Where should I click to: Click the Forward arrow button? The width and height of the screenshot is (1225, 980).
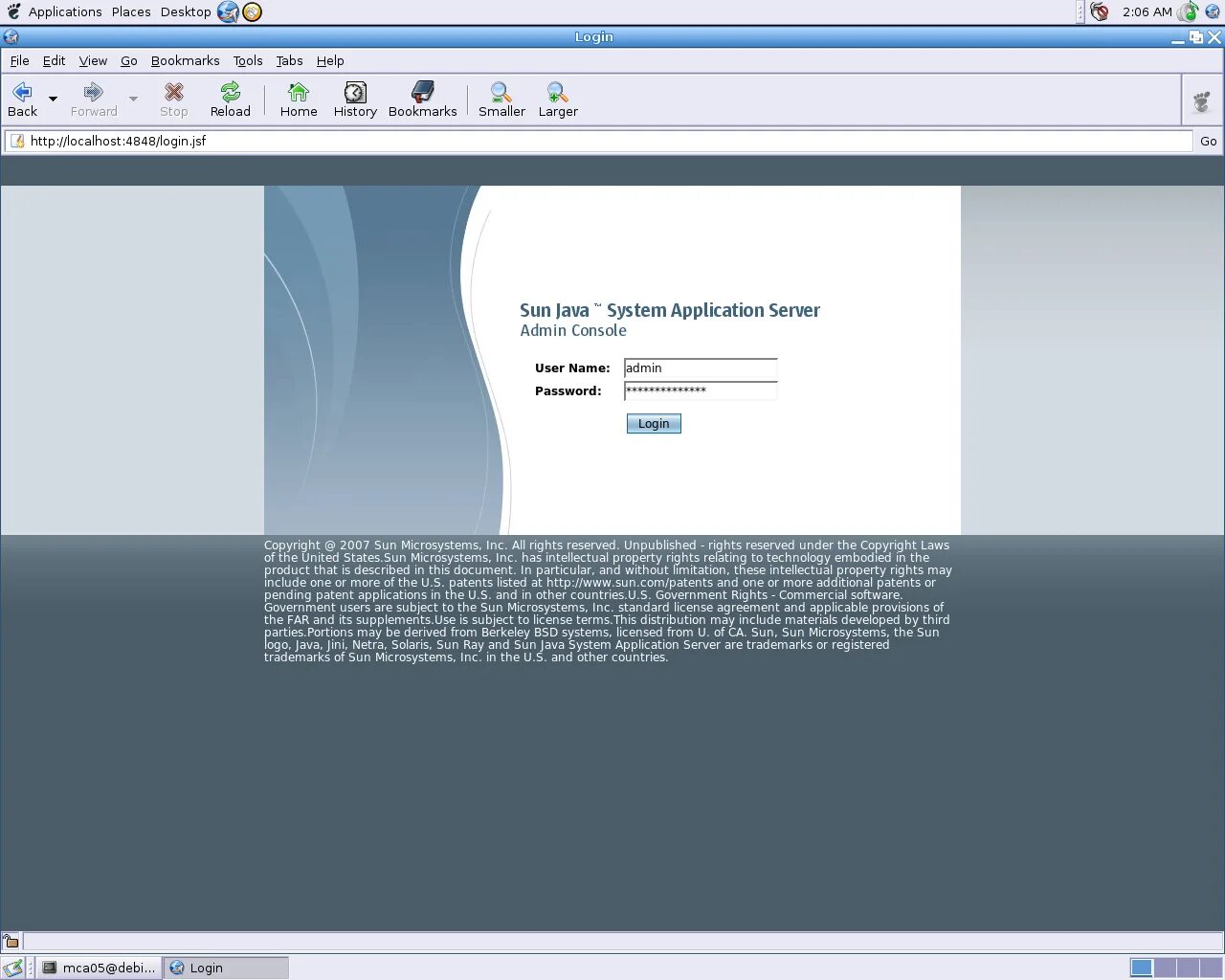[94, 100]
